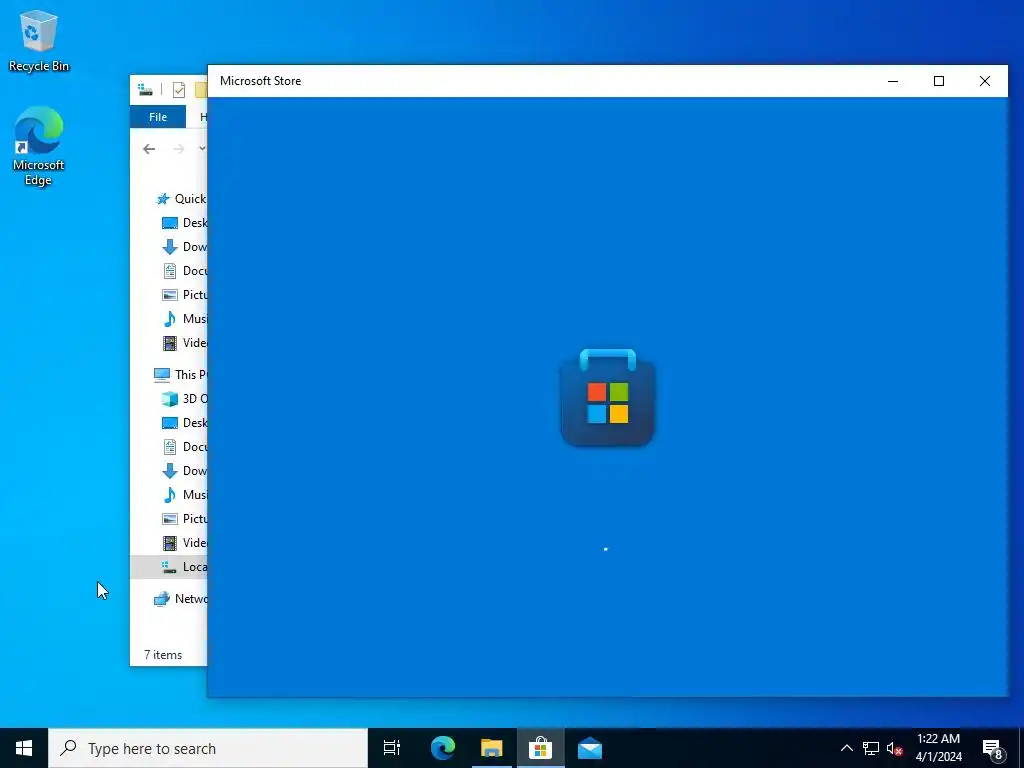The image size is (1024, 768).
Task: Open Task View from the taskbar
Action: point(392,748)
